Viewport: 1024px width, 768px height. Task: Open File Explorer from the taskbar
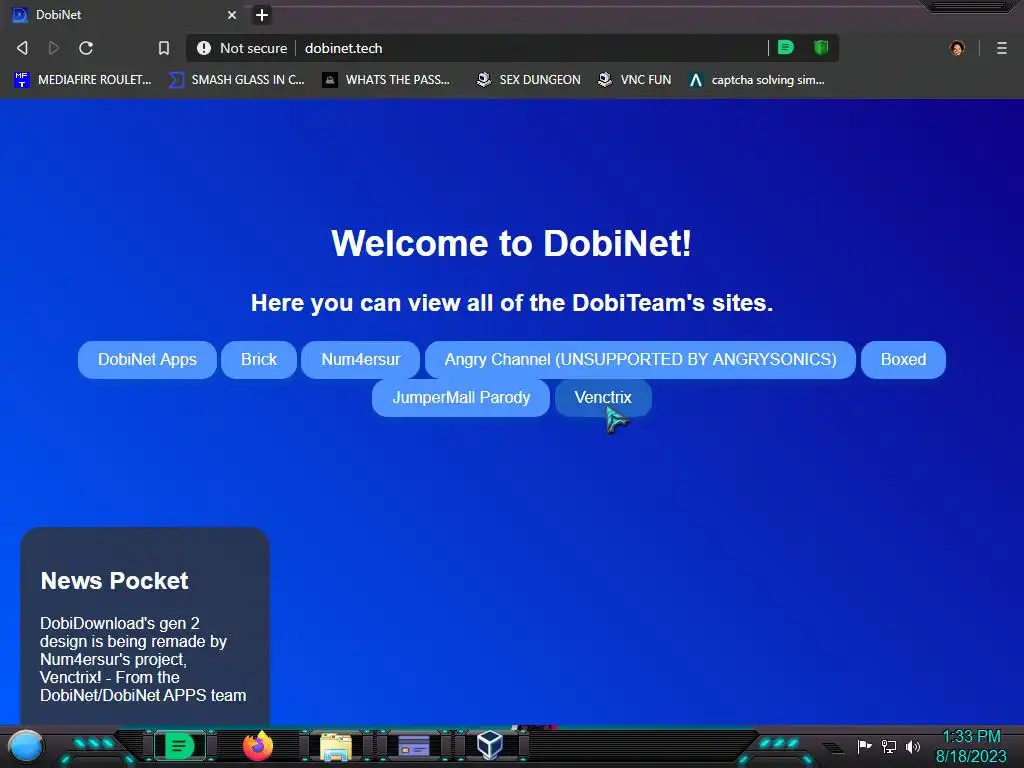pyautogui.click(x=336, y=746)
